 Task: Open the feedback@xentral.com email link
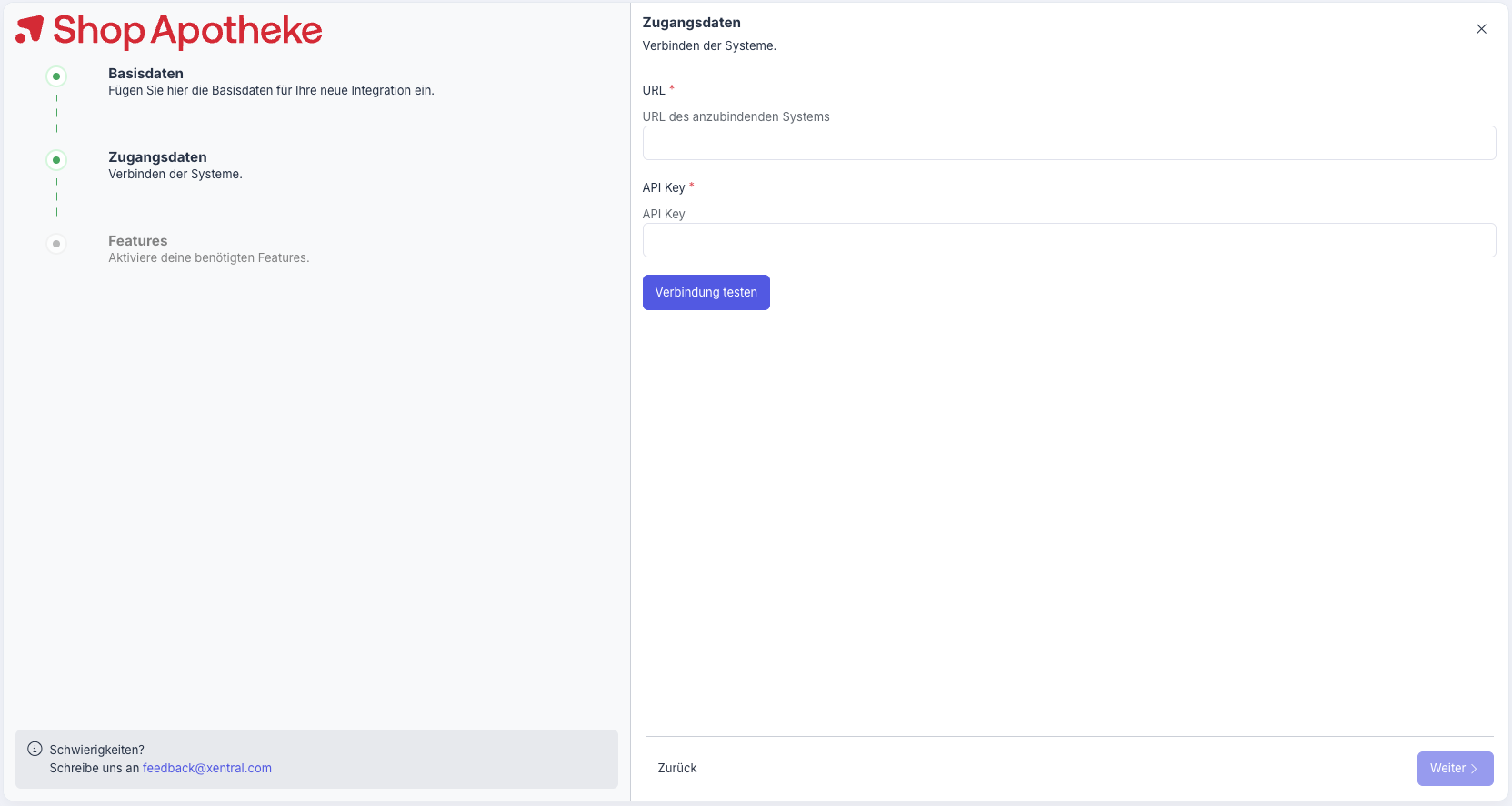(207, 768)
